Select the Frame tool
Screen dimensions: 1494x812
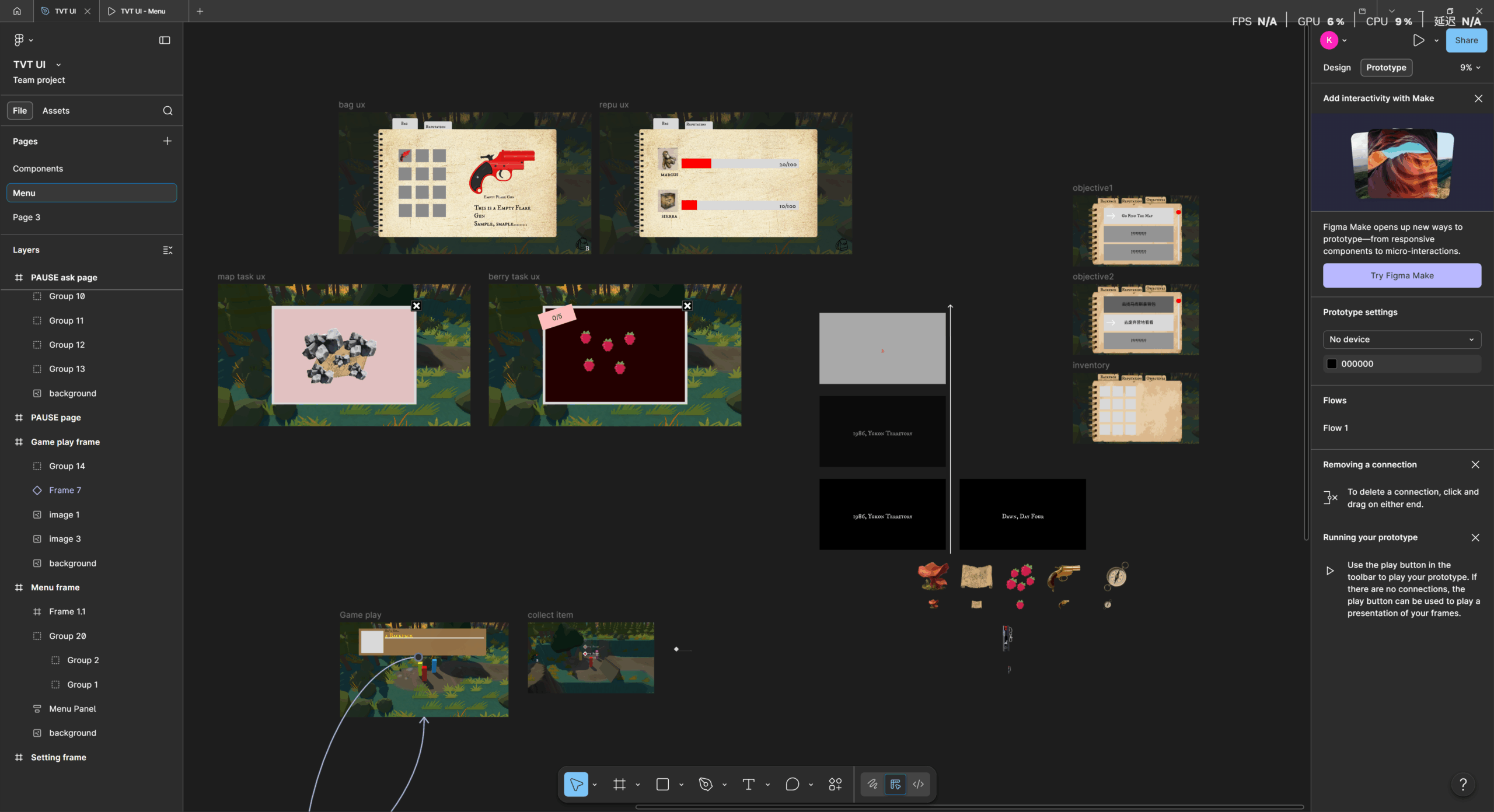point(619,785)
